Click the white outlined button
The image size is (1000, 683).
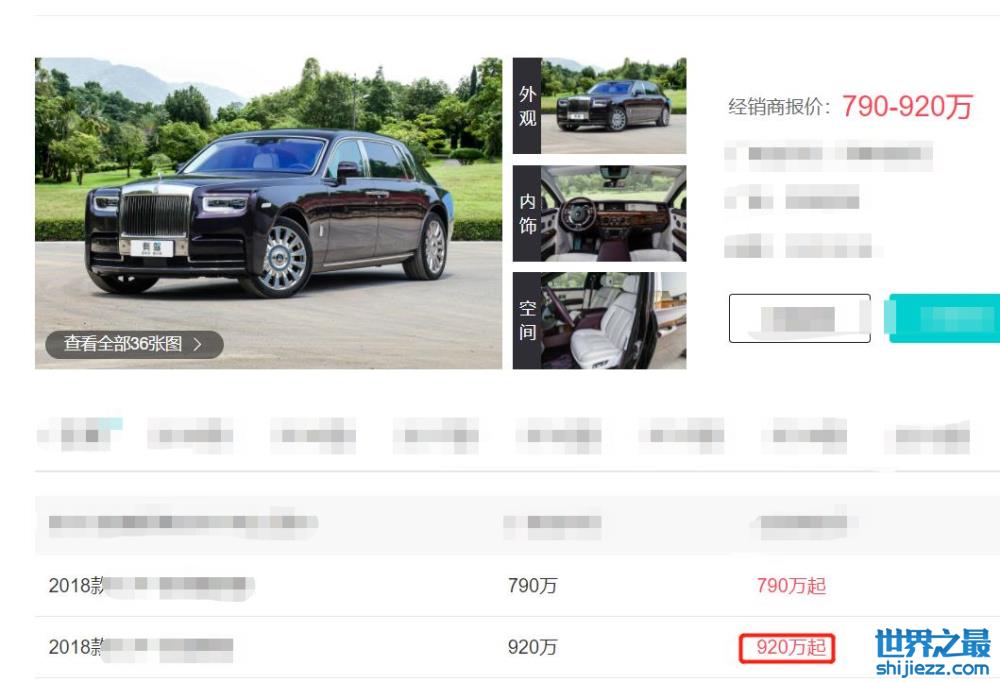click(x=800, y=318)
